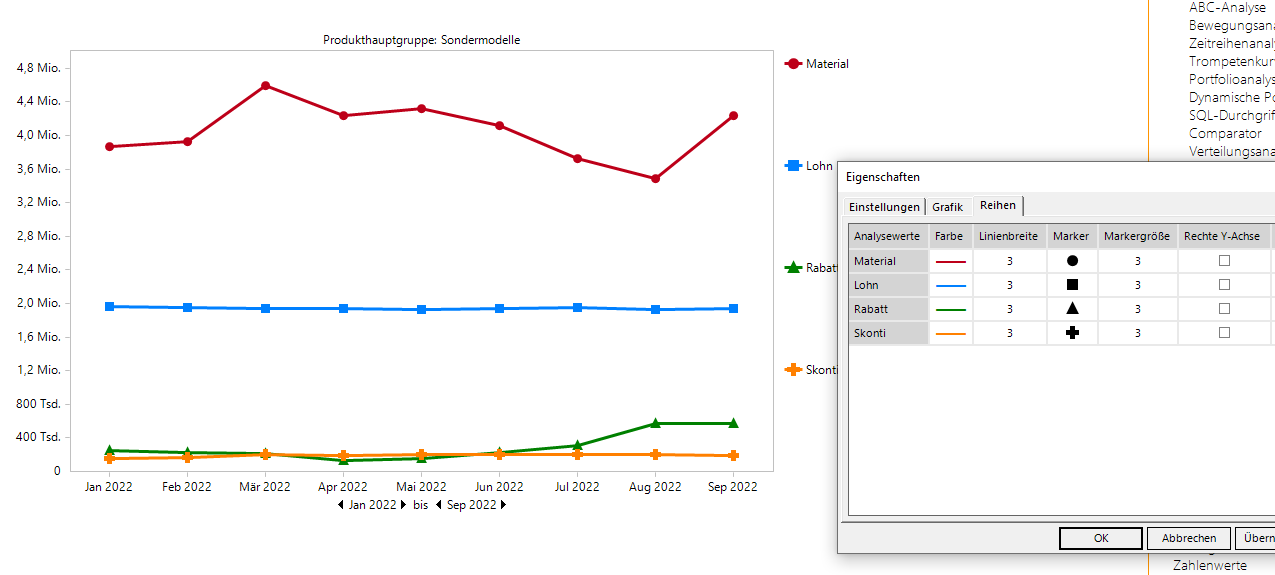Move end date back before Sep 2022
The image size is (1275, 575).
(439, 505)
